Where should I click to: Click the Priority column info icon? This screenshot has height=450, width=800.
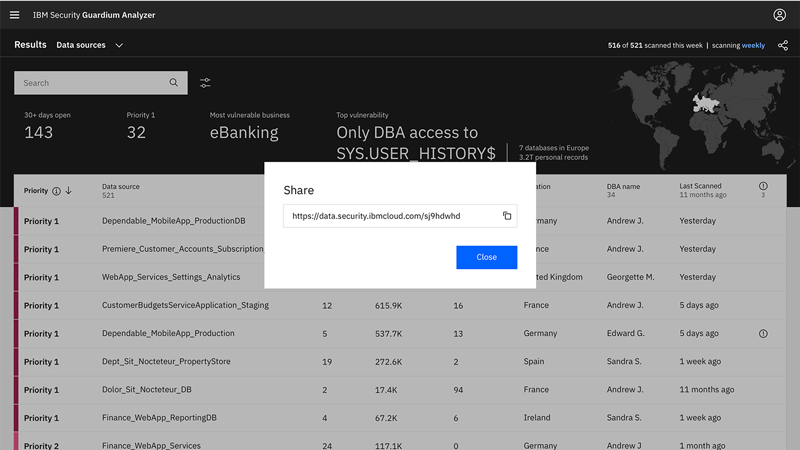pyautogui.click(x=56, y=191)
